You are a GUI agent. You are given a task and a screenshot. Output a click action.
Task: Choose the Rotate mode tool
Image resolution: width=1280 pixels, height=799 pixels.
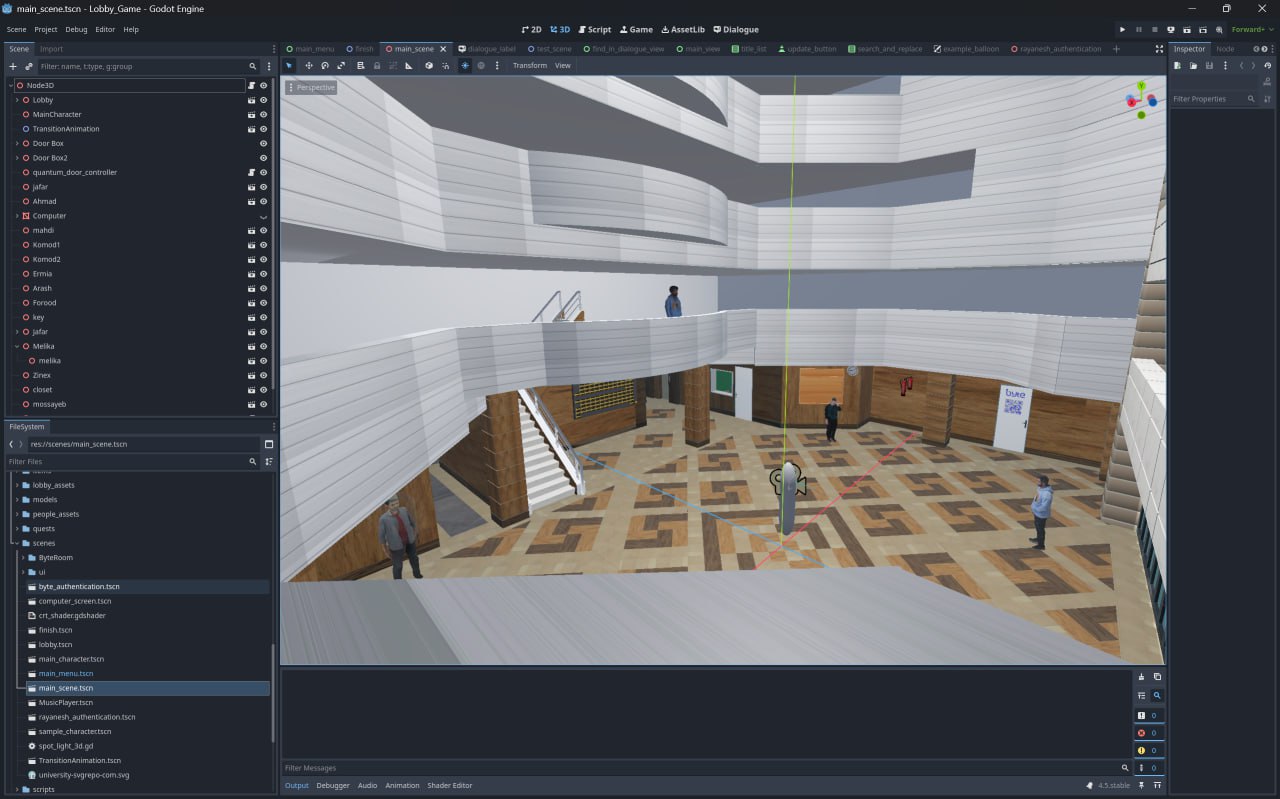(x=325, y=66)
